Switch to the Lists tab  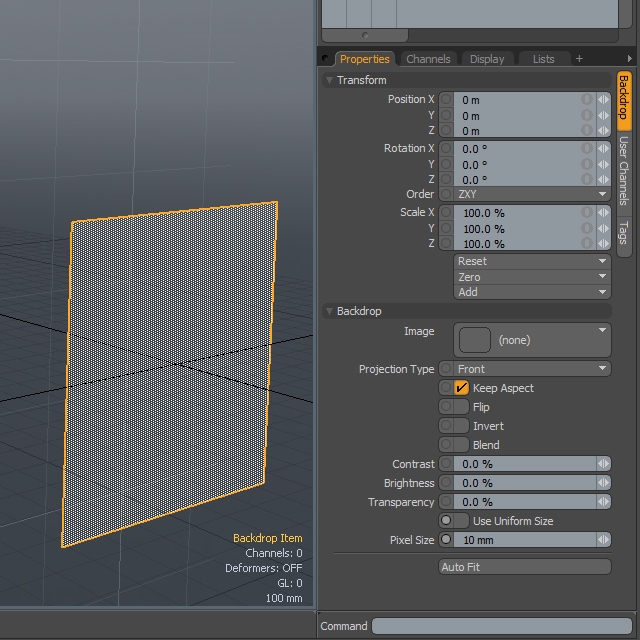[x=543, y=59]
